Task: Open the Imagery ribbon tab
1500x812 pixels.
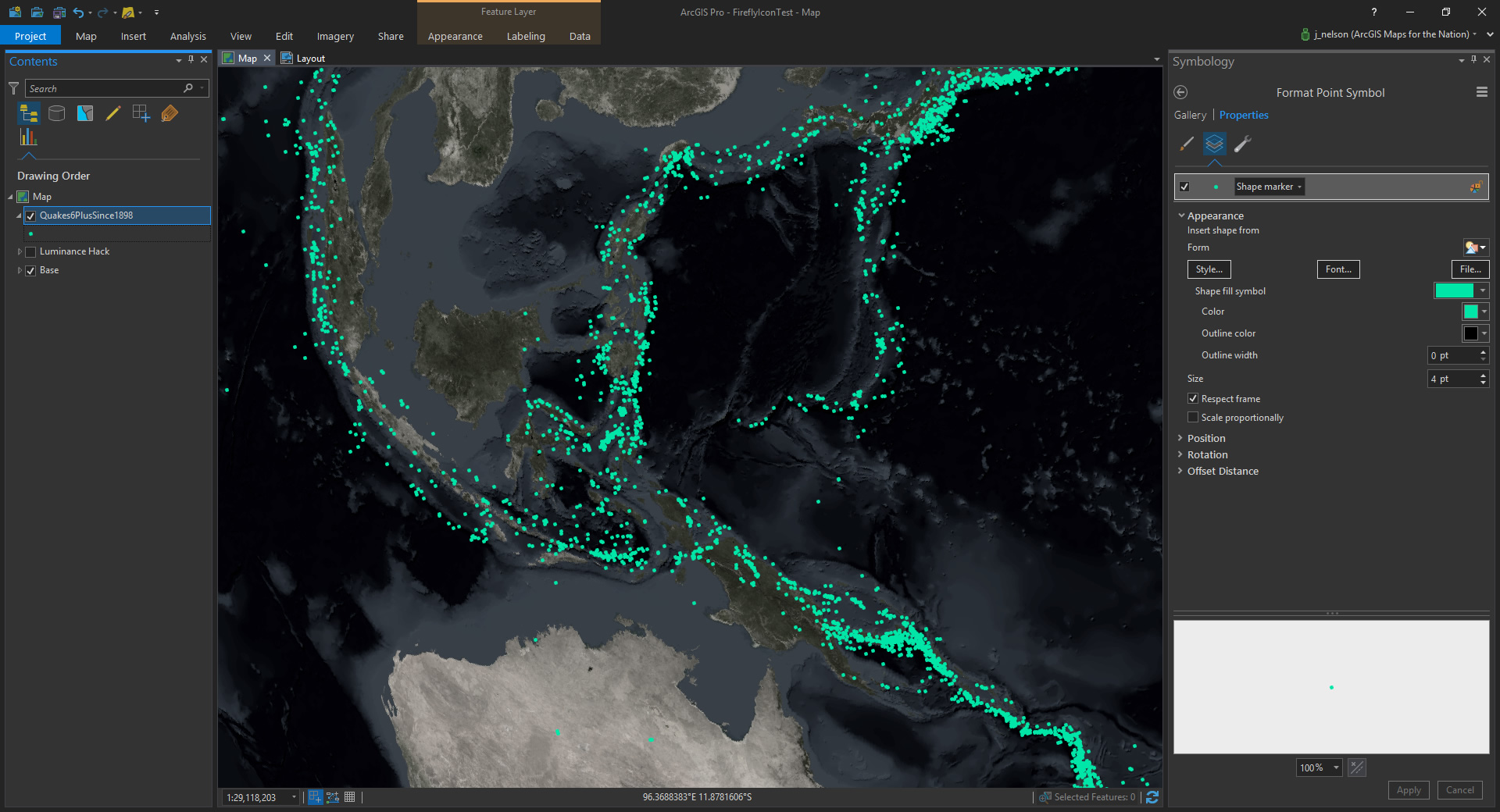Action: pyautogui.click(x=335, y=36)
